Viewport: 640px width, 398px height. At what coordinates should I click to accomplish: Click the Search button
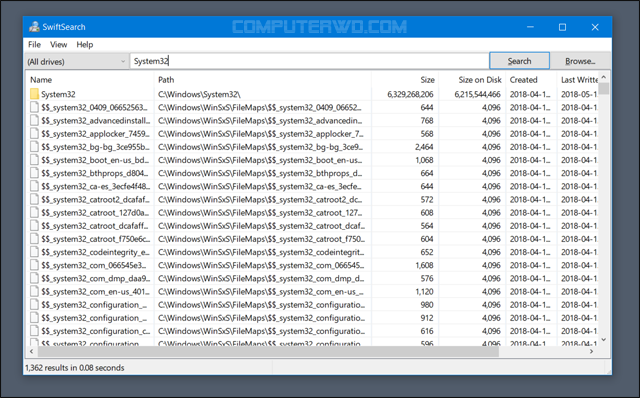(x=519, y=61)
